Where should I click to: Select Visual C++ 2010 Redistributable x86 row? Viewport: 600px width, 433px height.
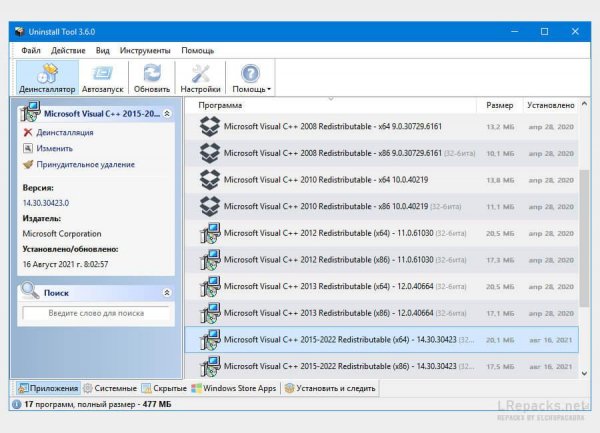(382, 207)
